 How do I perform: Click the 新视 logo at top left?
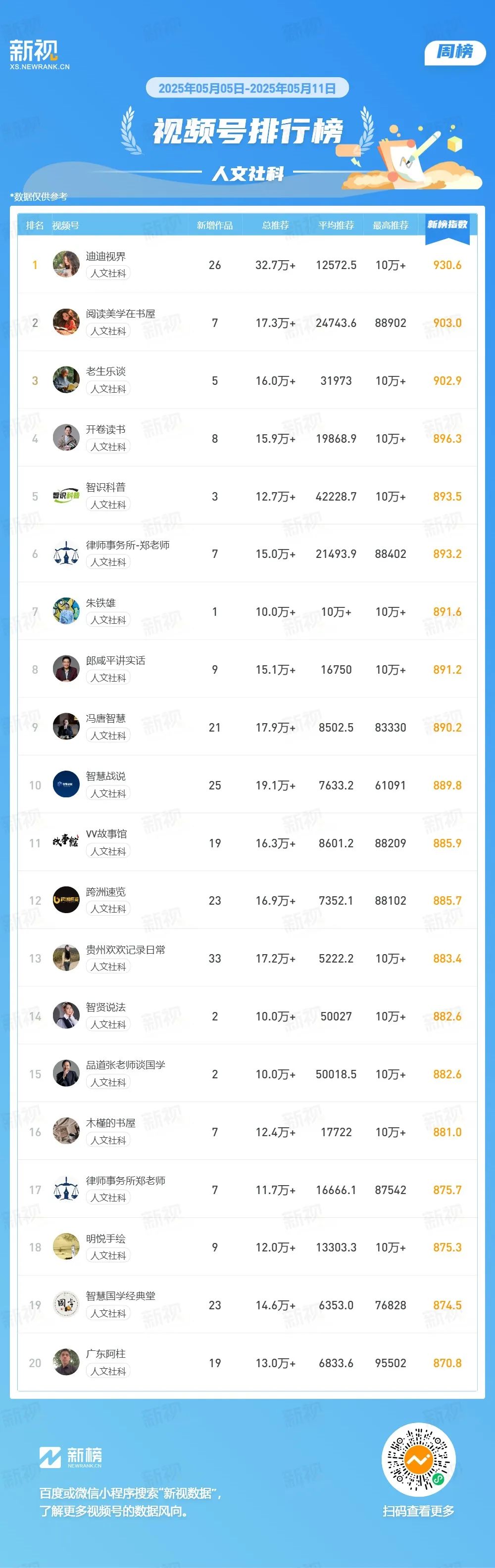pyautogui.click(x=39, y=54)
